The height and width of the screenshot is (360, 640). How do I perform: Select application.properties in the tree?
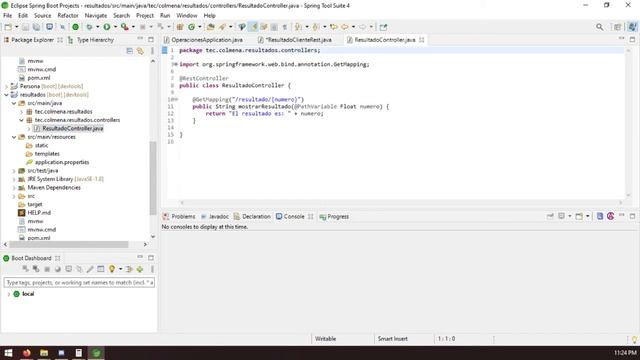click(x=62, y=162)
